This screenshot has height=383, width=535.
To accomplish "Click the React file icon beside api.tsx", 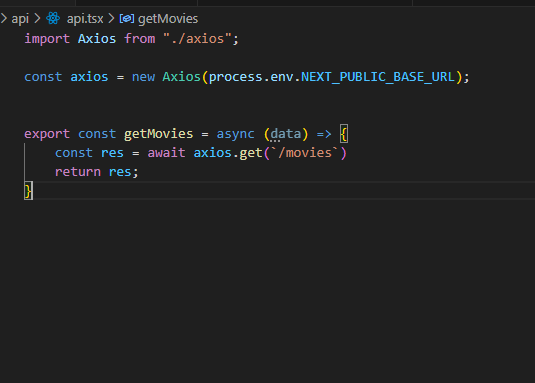I will pos(53,18).
